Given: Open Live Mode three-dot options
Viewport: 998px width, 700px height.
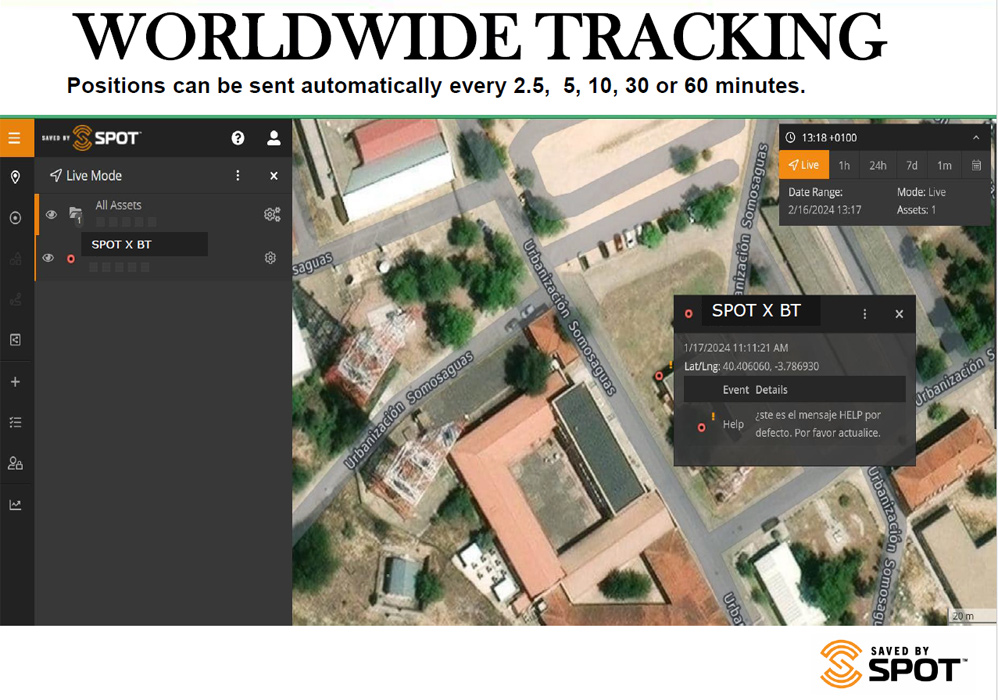Looking at the screenshot, I should pyautogui.click(x=237, y=175).
